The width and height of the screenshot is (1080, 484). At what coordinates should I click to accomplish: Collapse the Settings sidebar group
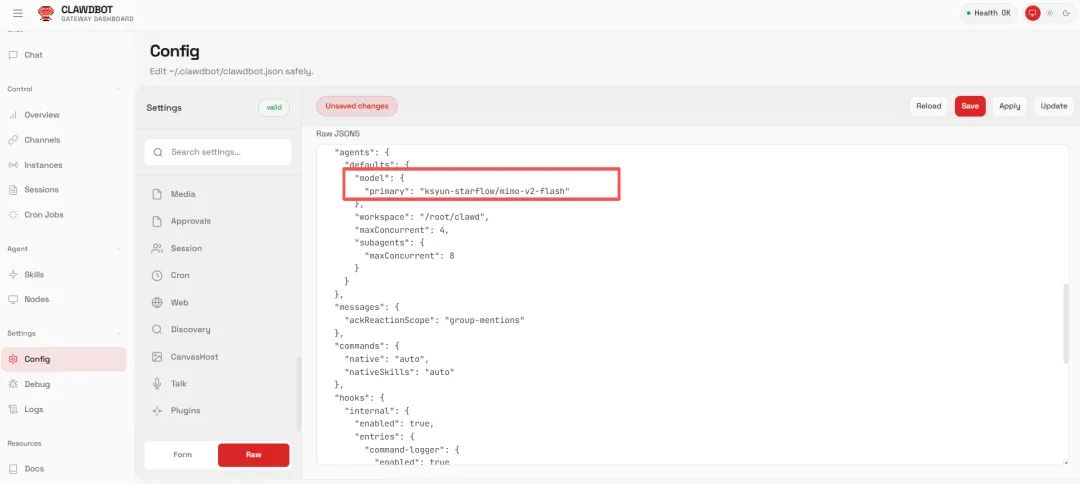[x=119, y=333]
